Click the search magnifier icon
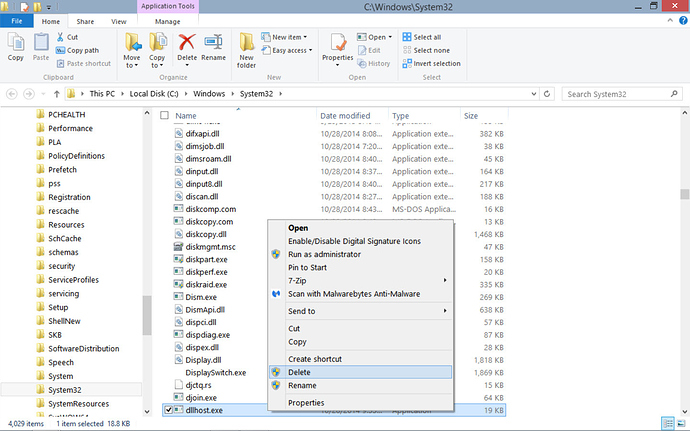Viewport: 690px width, 431px height. [x=674, y=94]
